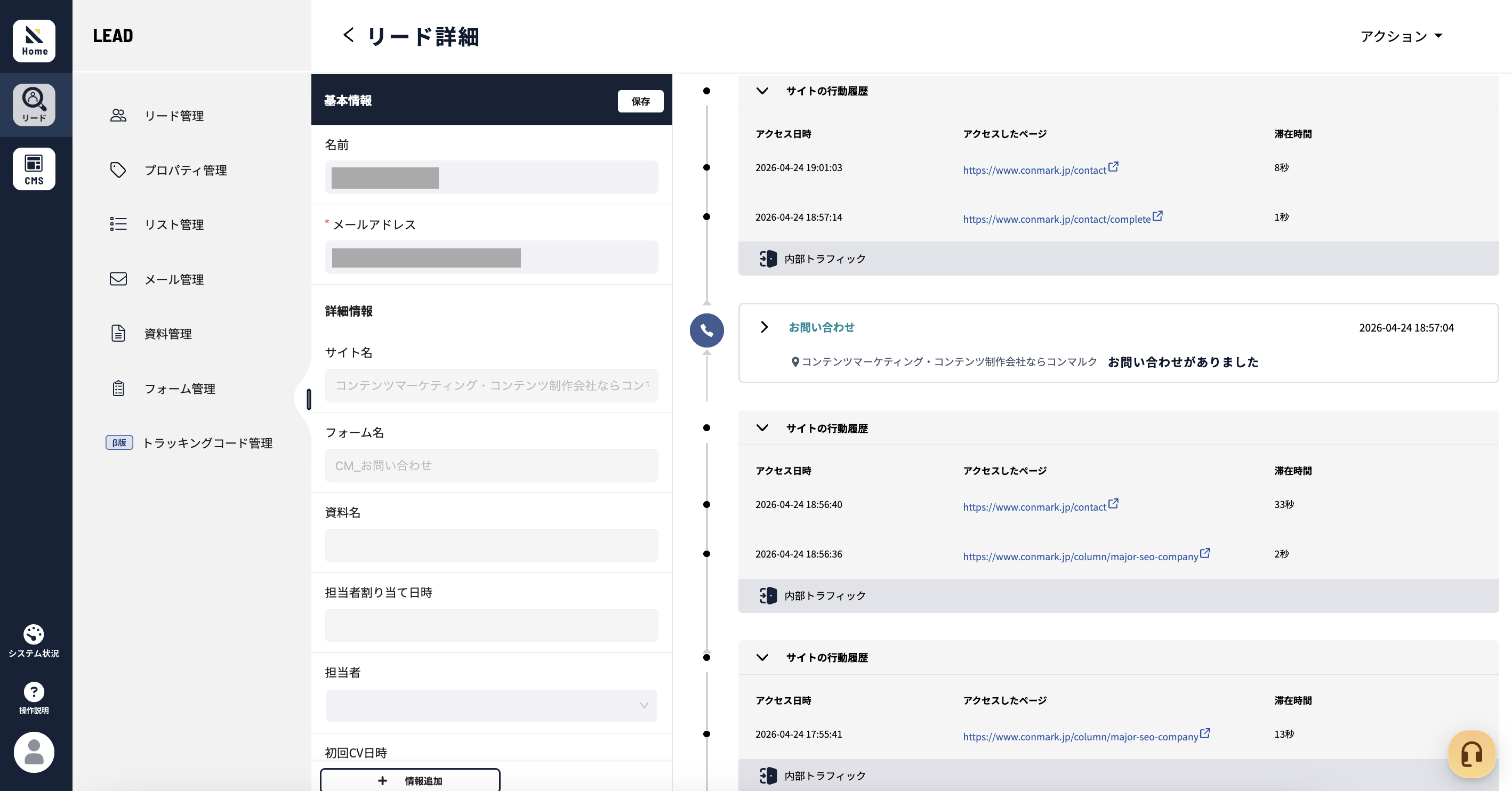Open major-seo-company link accessed at 17:55:41
Viewport: 1512px width, 791px height.
[1080, 737]
